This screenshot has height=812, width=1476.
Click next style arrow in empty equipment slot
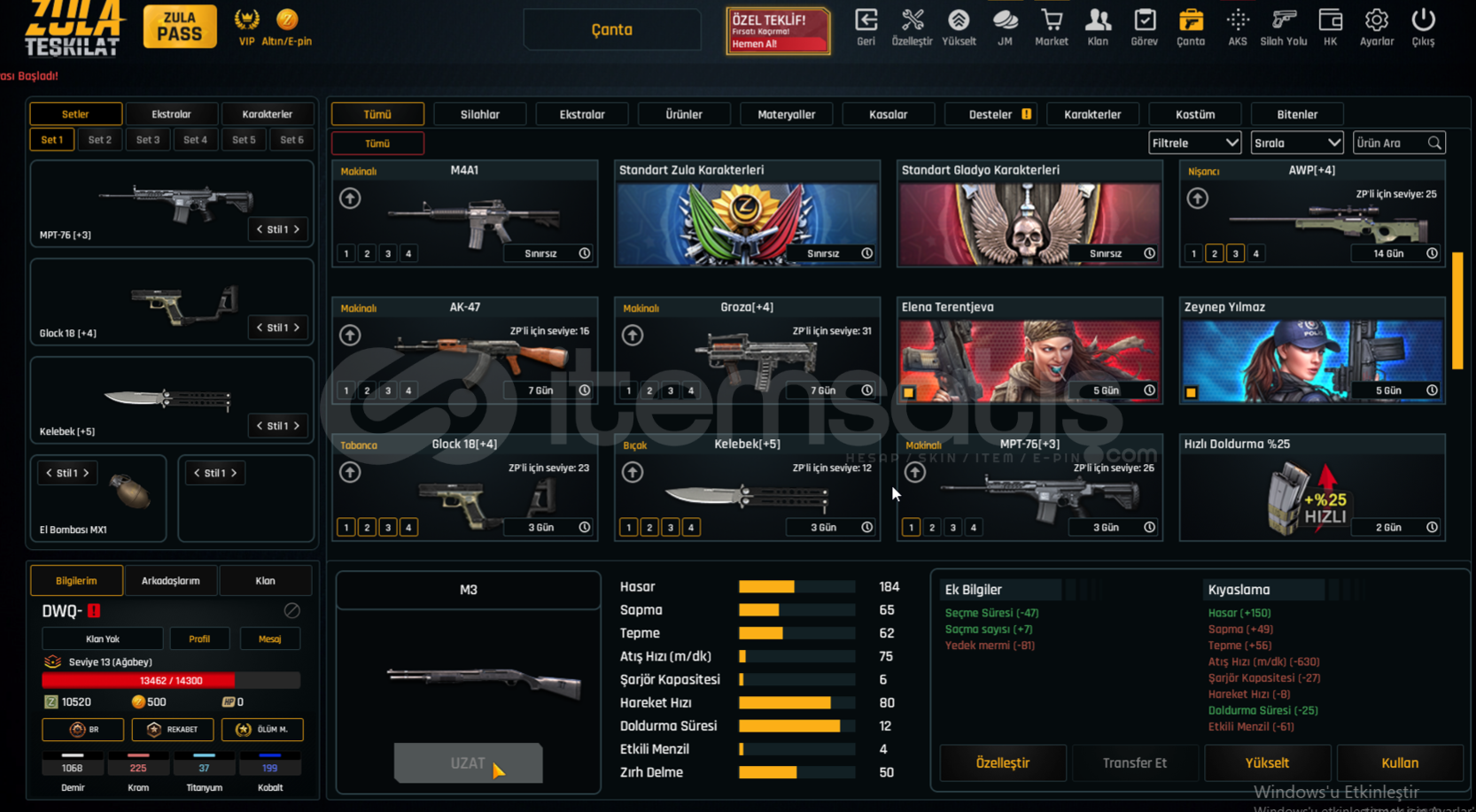[x=234, y=474]
